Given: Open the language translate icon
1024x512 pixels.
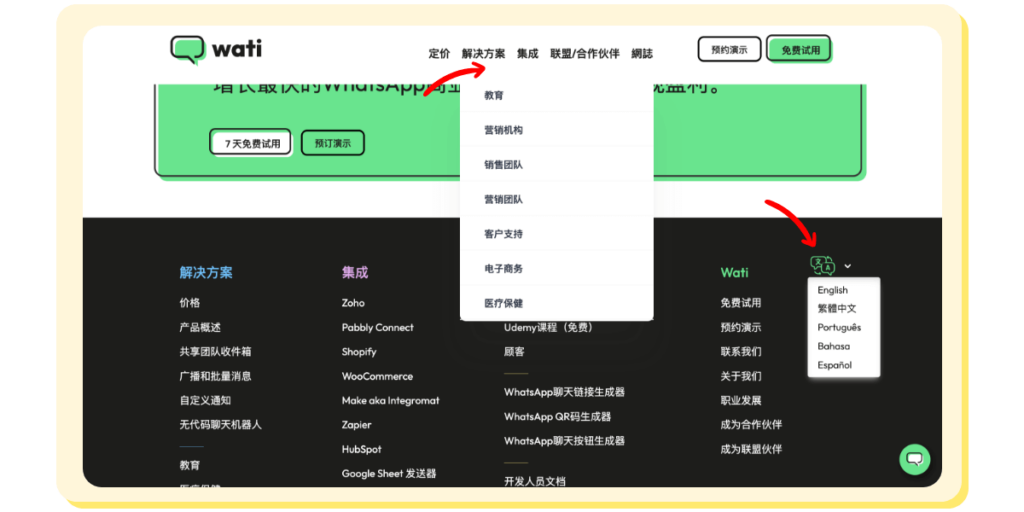Looking at the screenshot, I should click(x=823, y=265).
